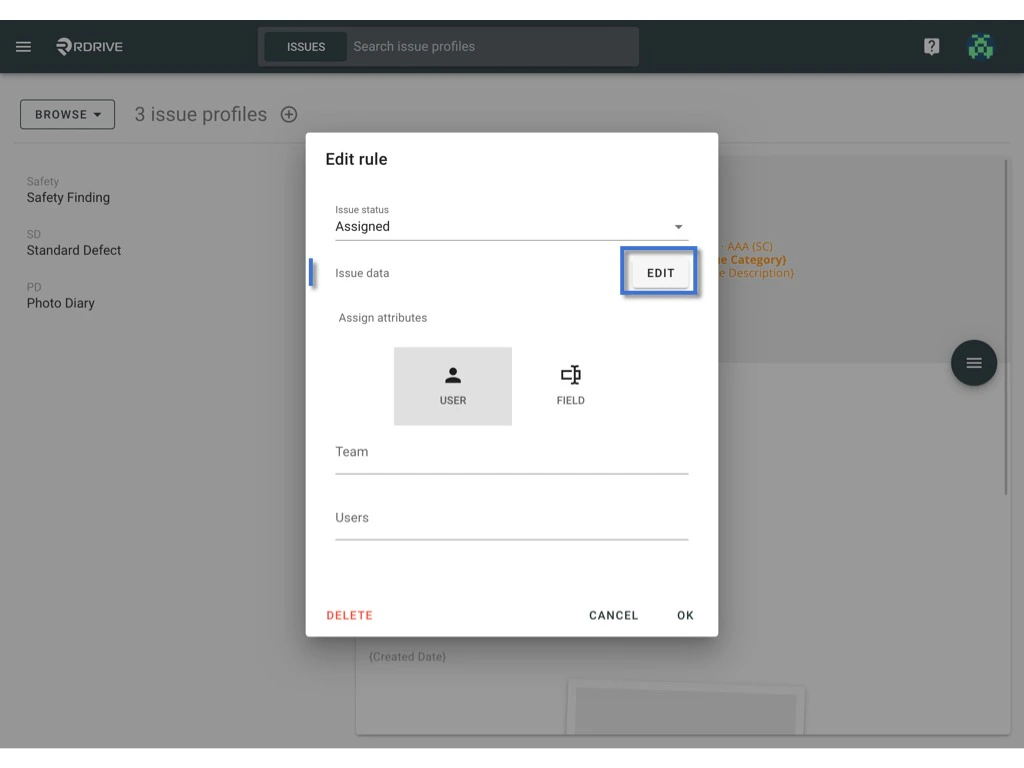Confirm the rule changes with OK
Image resolution: width=1024 pixels, height=768 pixels.
tap(684, 615)
